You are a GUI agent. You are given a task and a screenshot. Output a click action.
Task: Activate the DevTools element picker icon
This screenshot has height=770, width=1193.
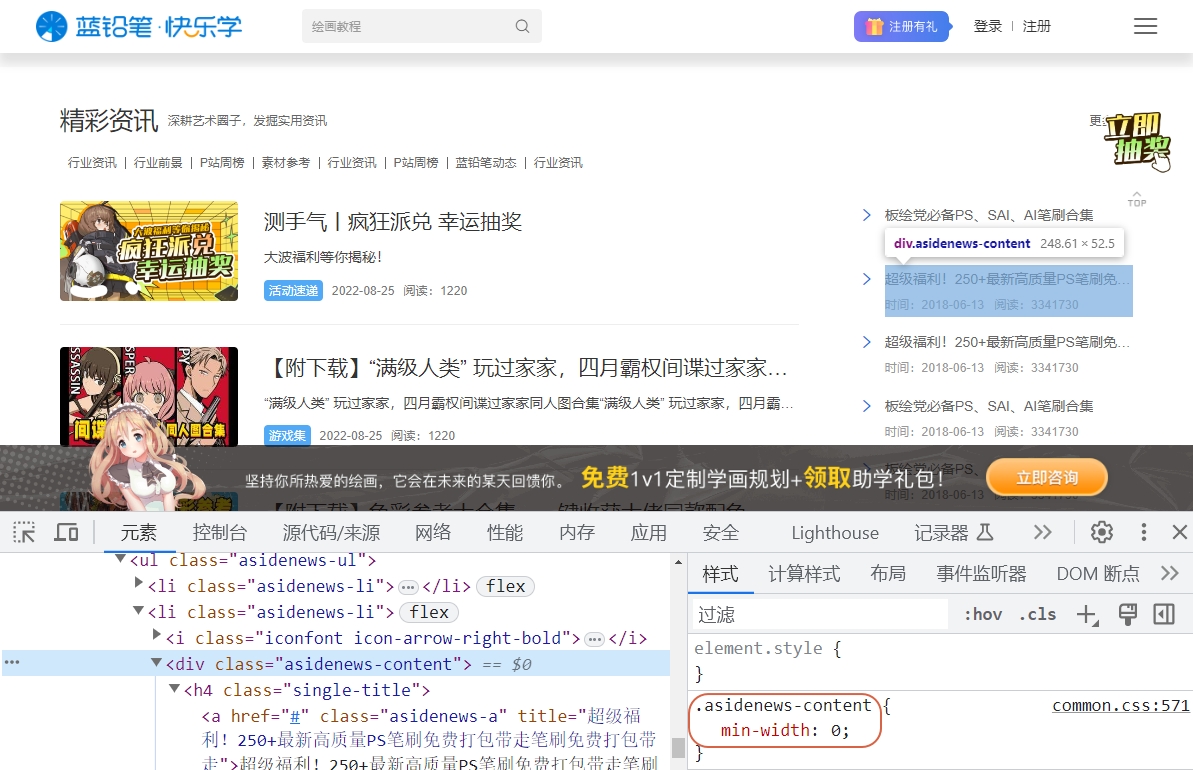click(24, 532)
